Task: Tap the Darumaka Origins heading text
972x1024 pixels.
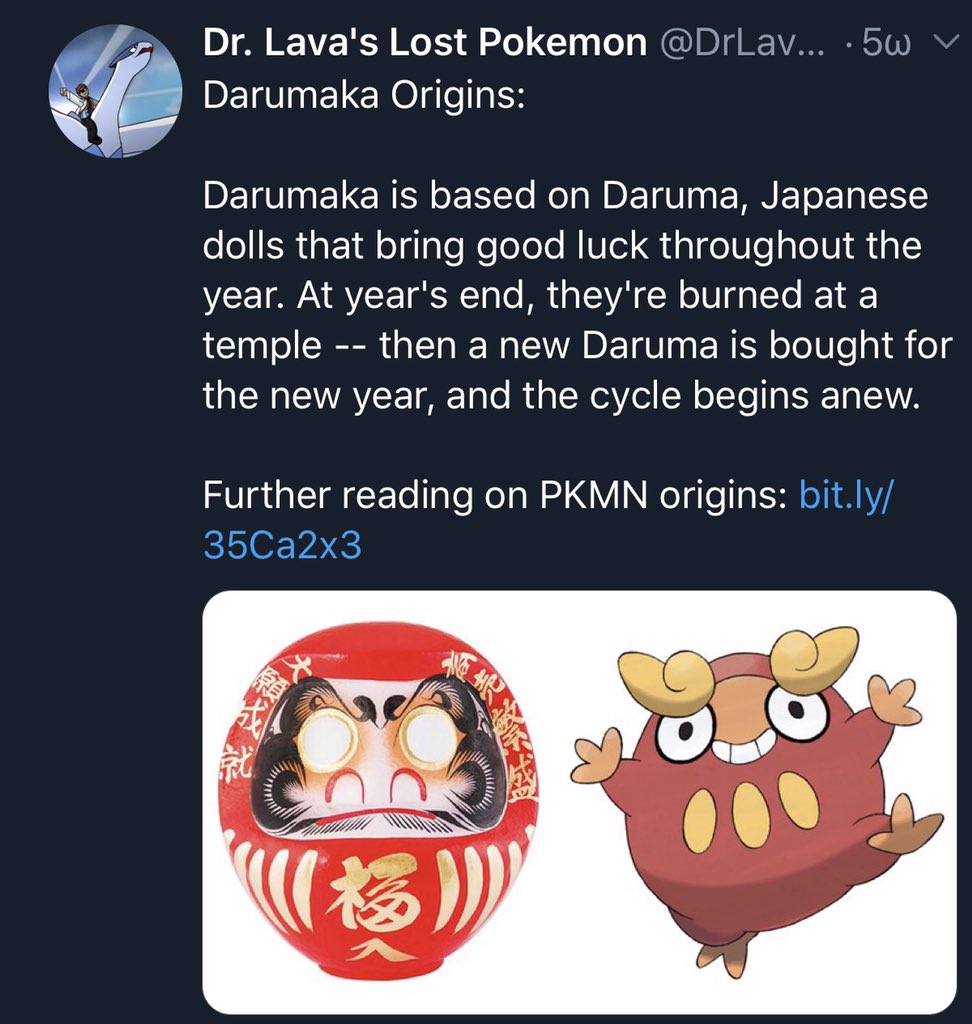Action: point(364,95)
